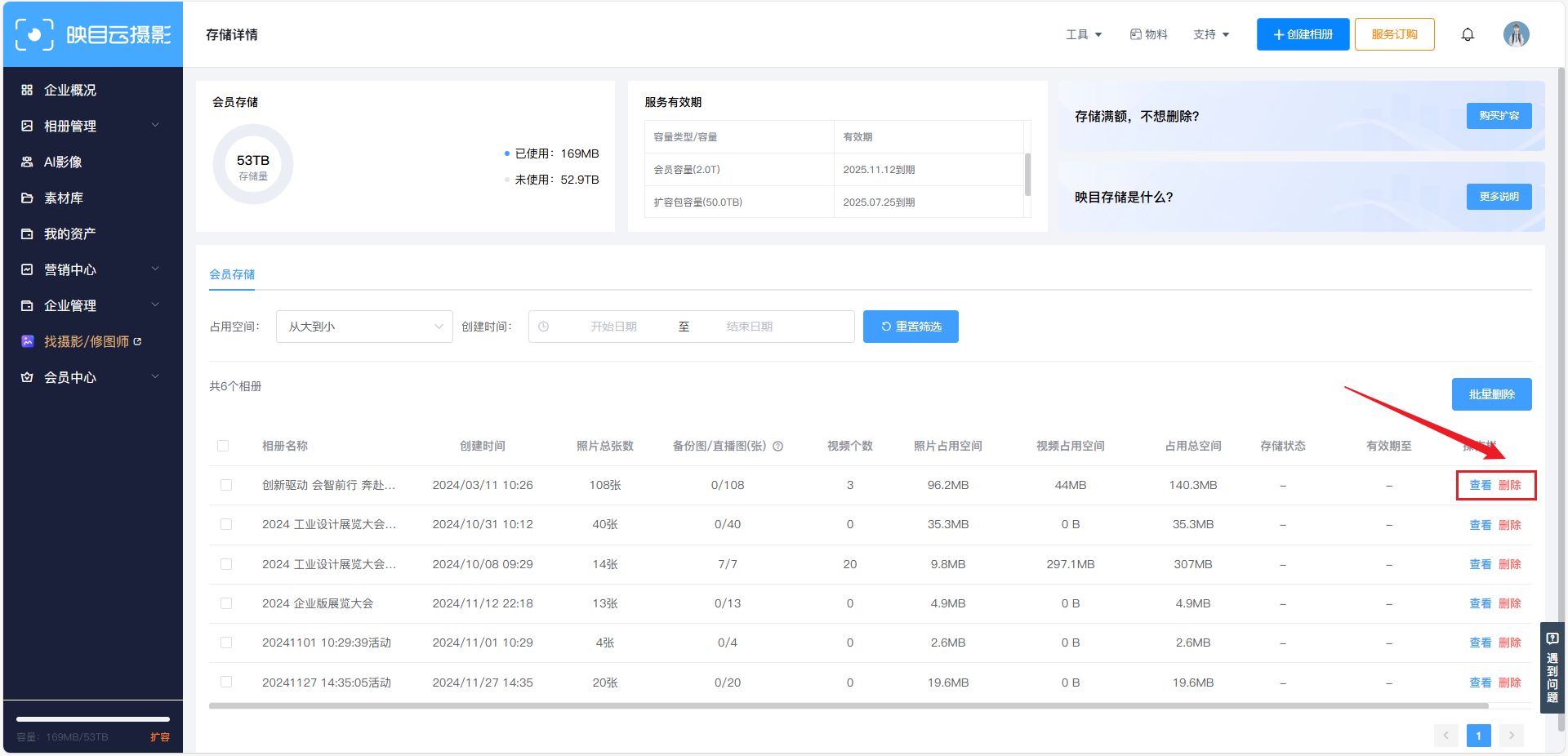Check the box for album created 2024/10/31 10:12
1568x756 pixels.
pos(226,524)
